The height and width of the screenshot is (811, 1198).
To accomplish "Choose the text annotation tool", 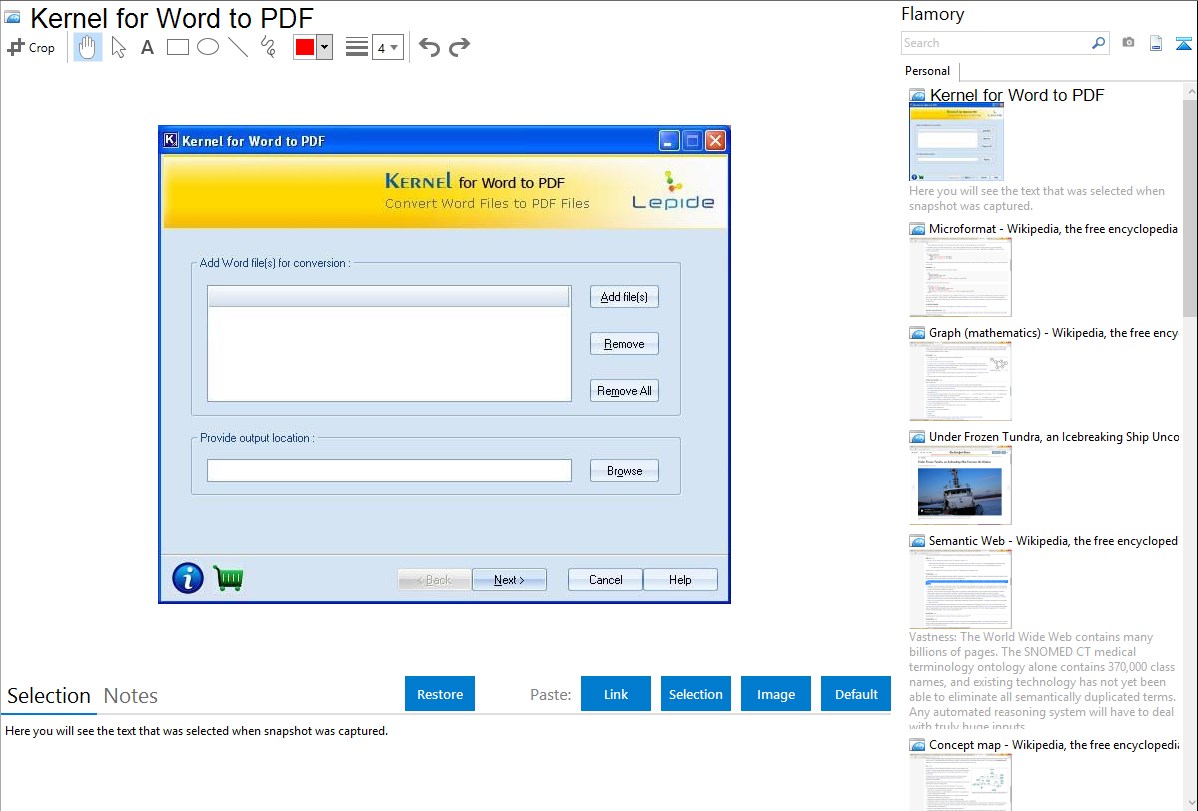I will [x=147, y=47].
